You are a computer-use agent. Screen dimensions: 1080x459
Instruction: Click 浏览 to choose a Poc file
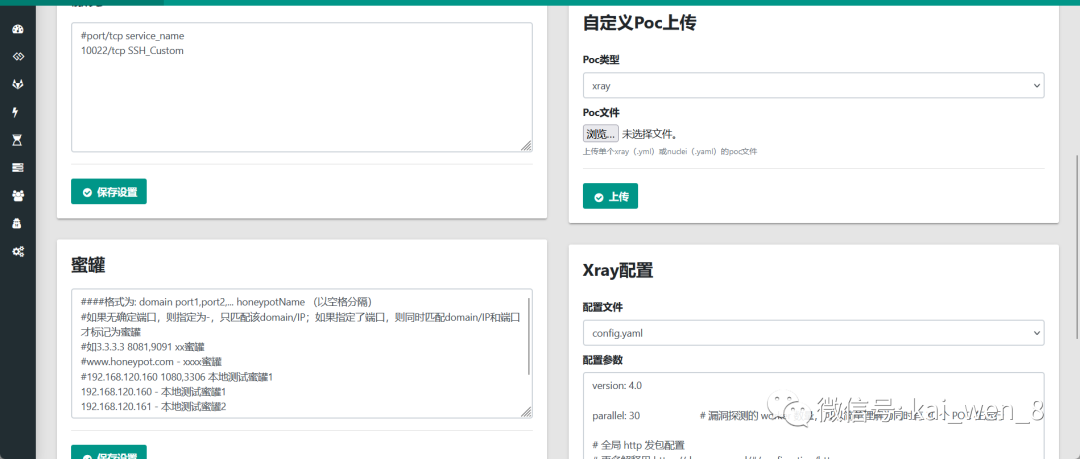click(x=601, y=134)
